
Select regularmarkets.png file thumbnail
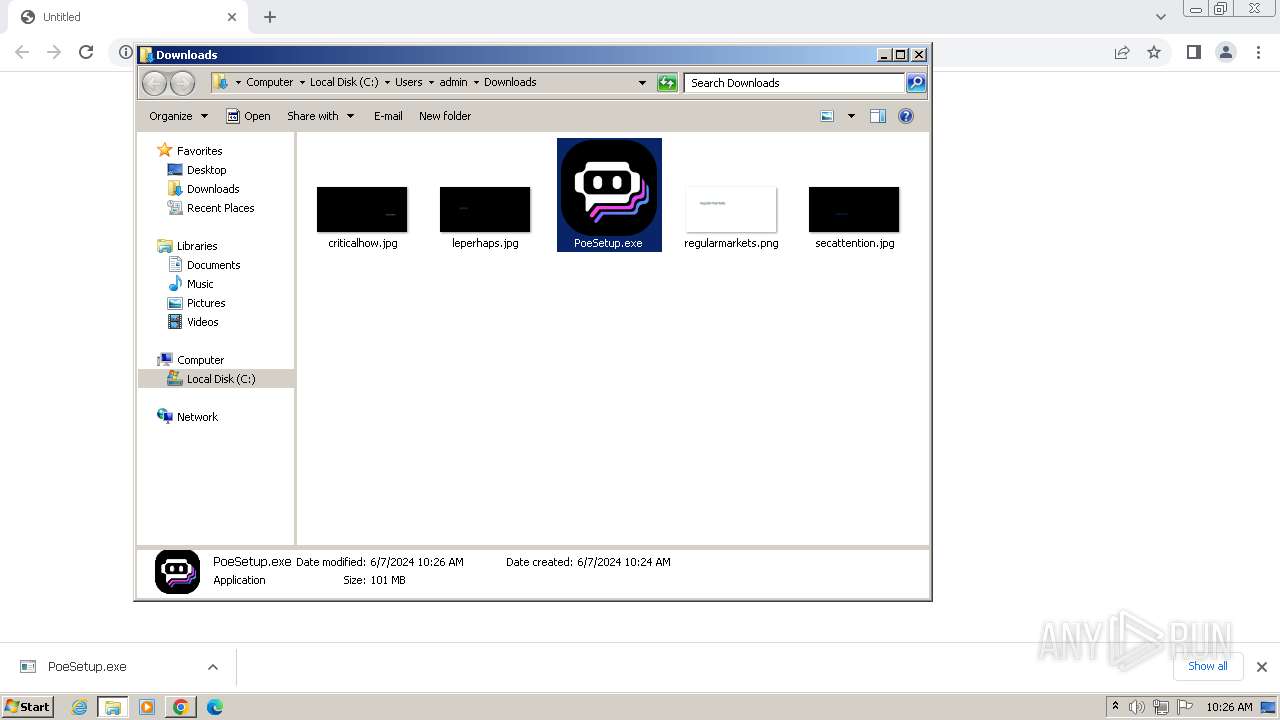point(731,210)
